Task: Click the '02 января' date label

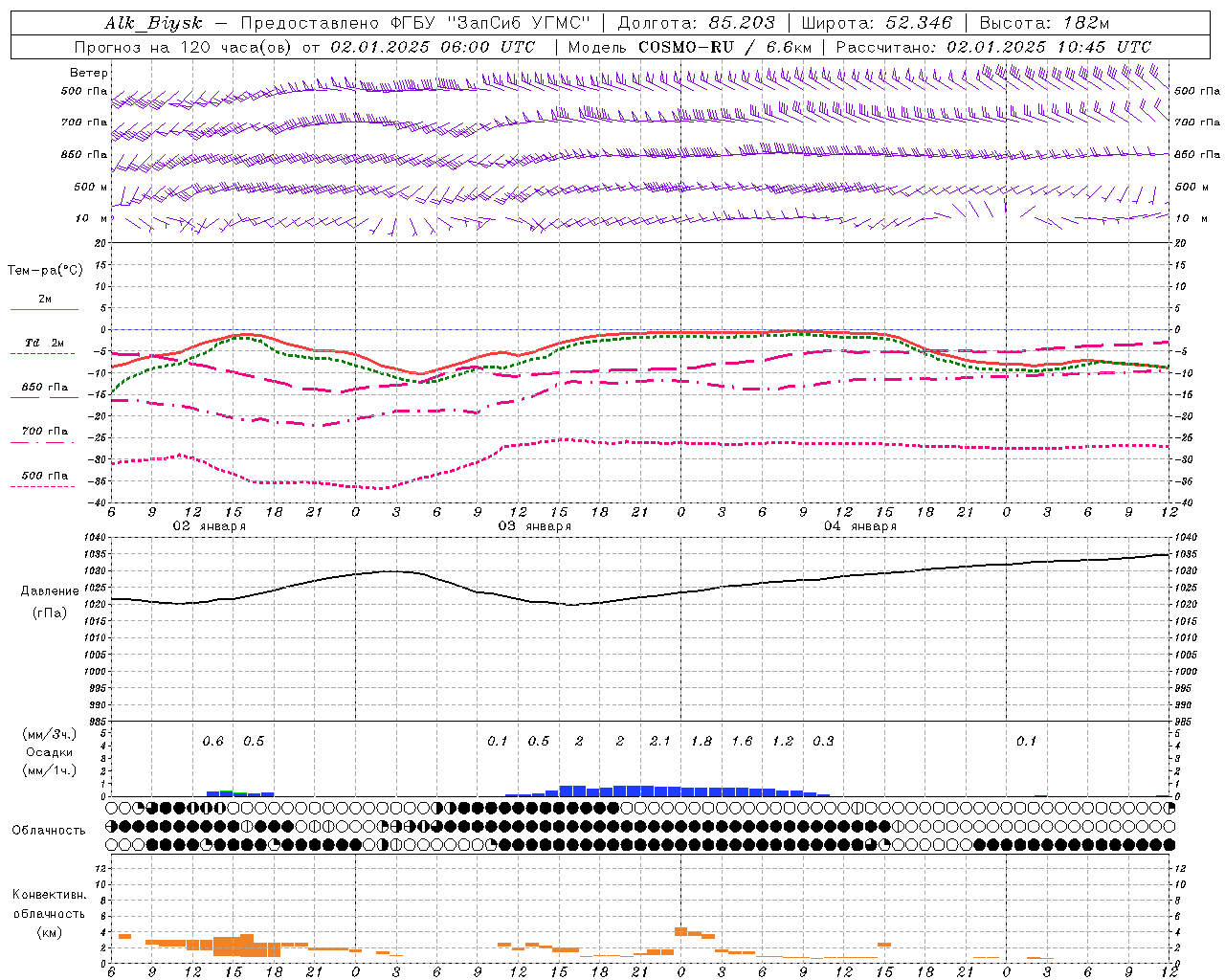Action: pyautogui.click(x=209, y=526)
